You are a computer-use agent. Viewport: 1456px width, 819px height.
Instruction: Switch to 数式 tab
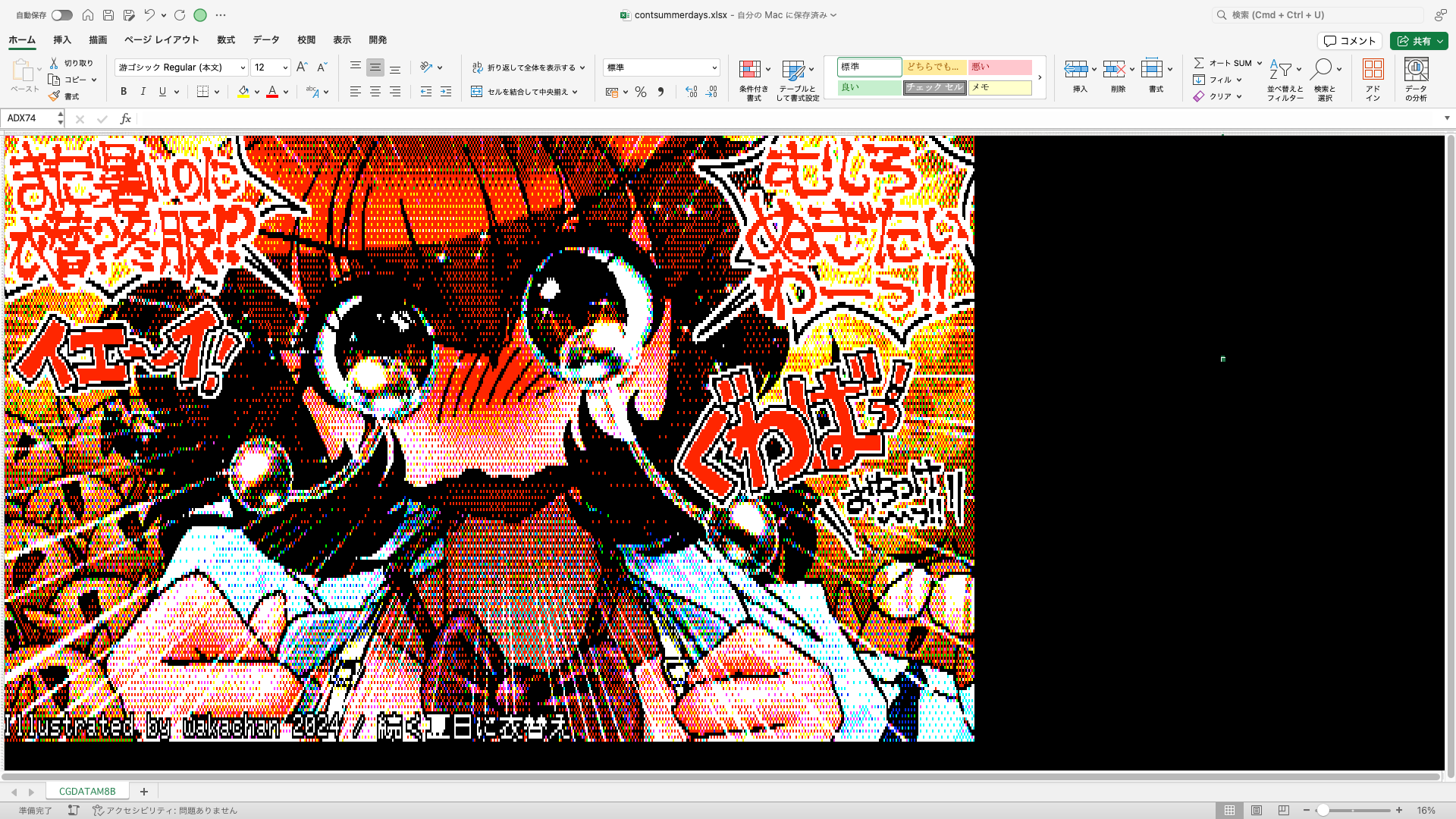point(226,40)
